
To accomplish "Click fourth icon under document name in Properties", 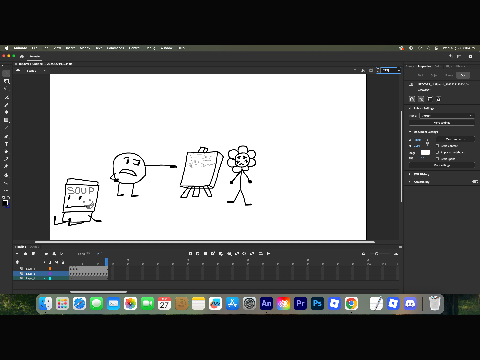I will pyautogui.click(x=438, y=99).
